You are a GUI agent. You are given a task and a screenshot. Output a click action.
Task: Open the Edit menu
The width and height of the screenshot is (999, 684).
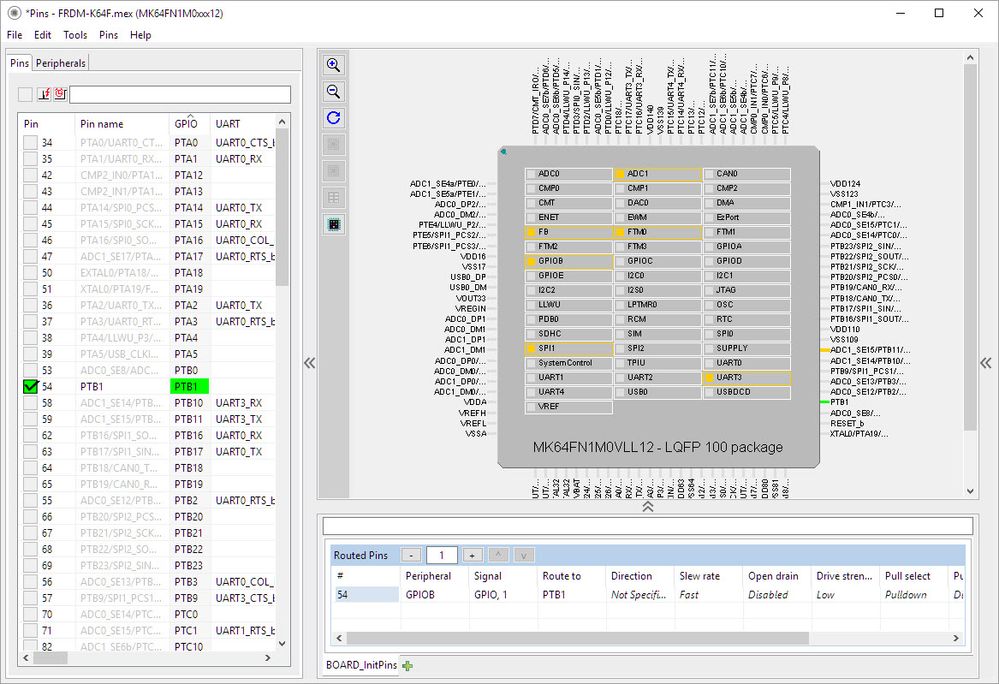[43, 35]
